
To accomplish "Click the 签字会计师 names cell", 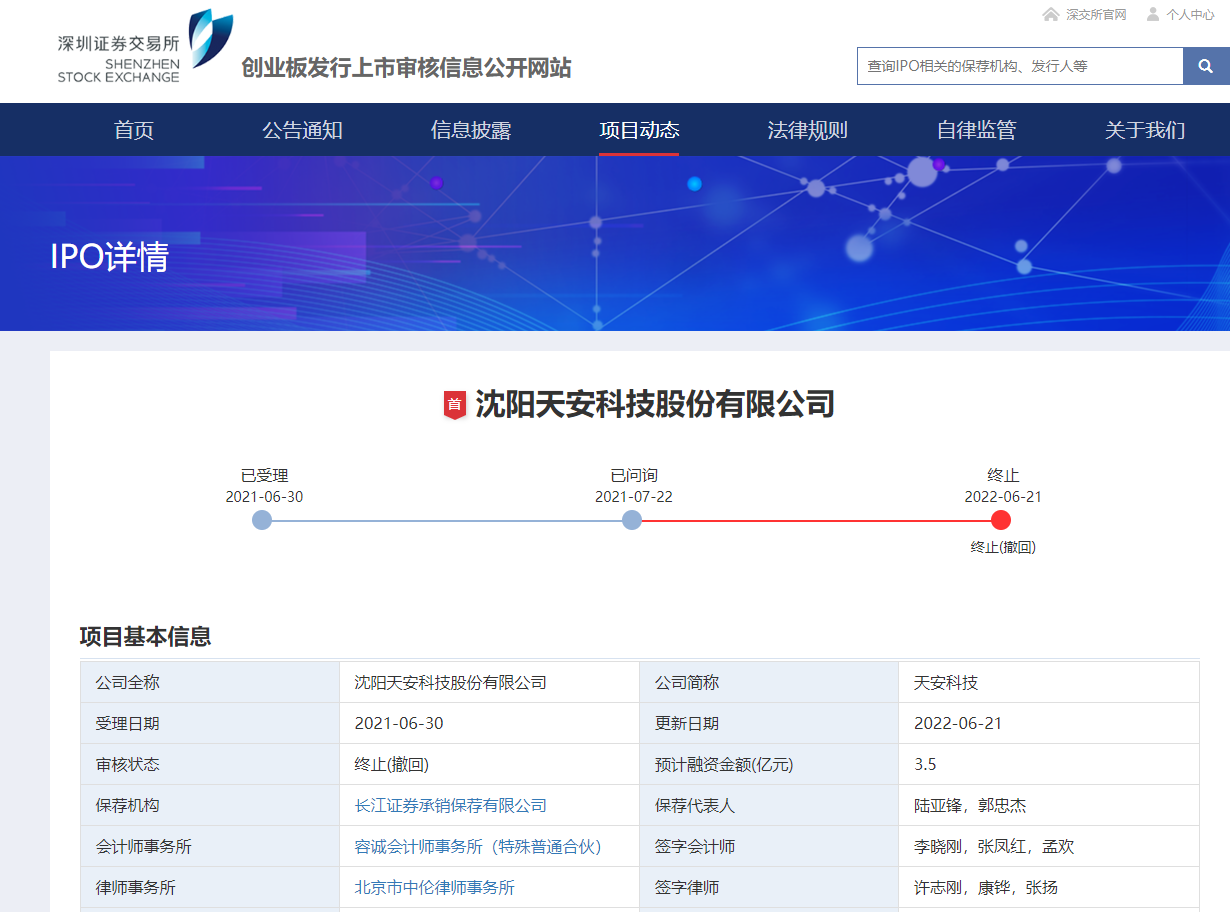I will click(1049, 847).
